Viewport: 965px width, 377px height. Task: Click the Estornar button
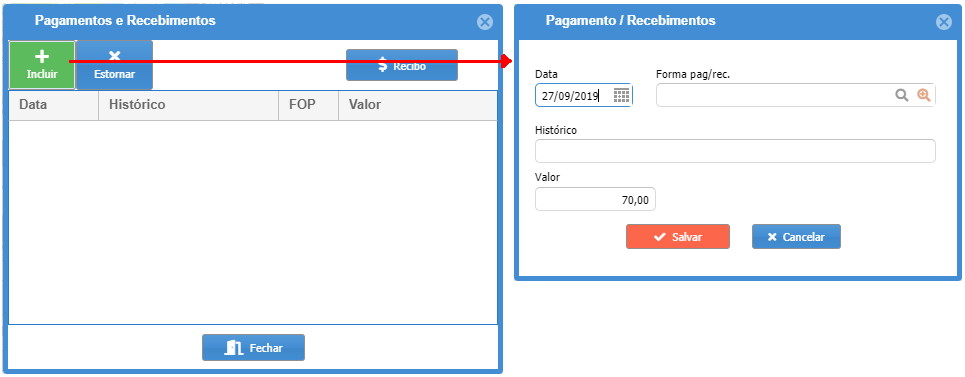(x=114, y=65)
